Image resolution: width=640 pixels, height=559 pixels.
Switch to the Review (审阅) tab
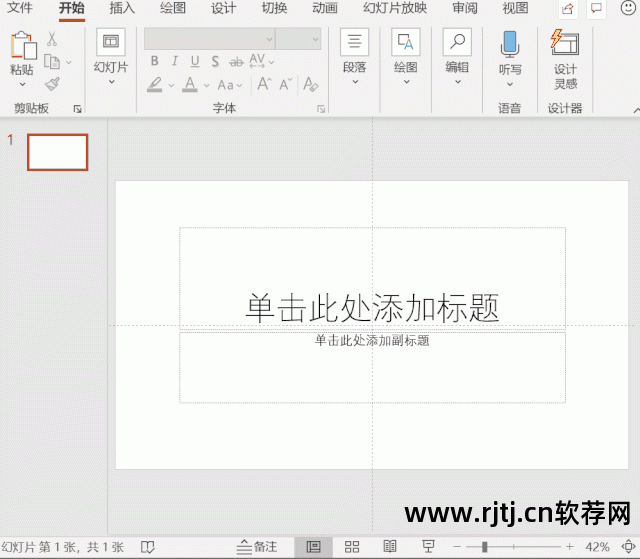464,7
